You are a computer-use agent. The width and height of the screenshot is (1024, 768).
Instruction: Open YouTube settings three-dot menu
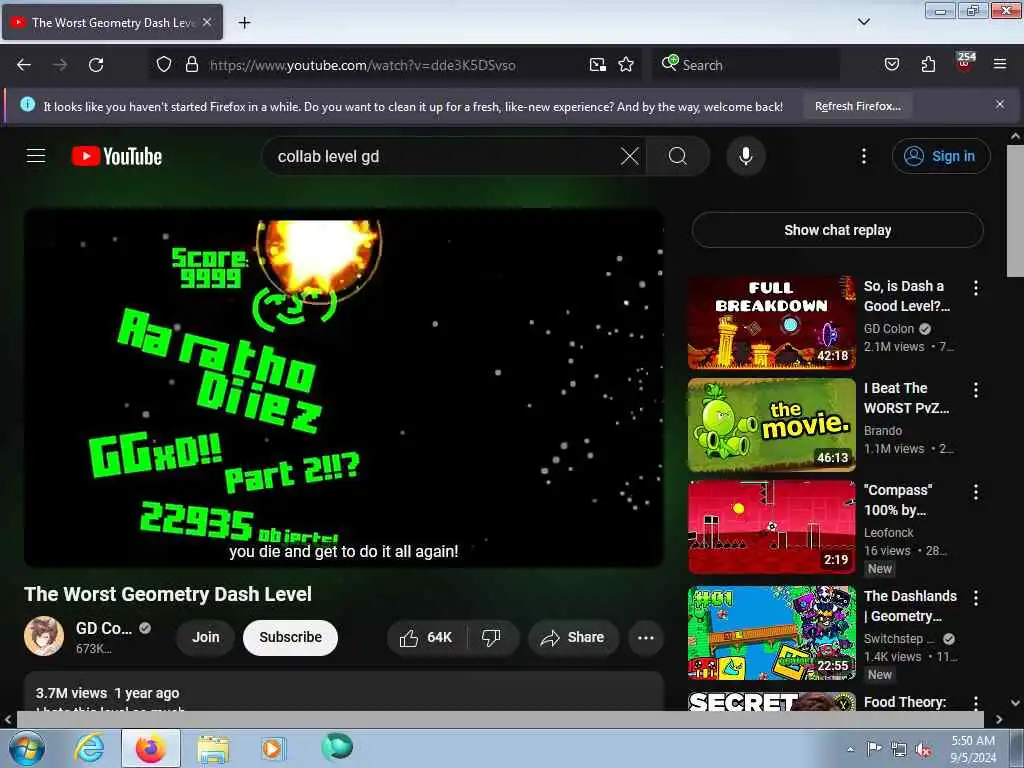click(x=863, y=156)
